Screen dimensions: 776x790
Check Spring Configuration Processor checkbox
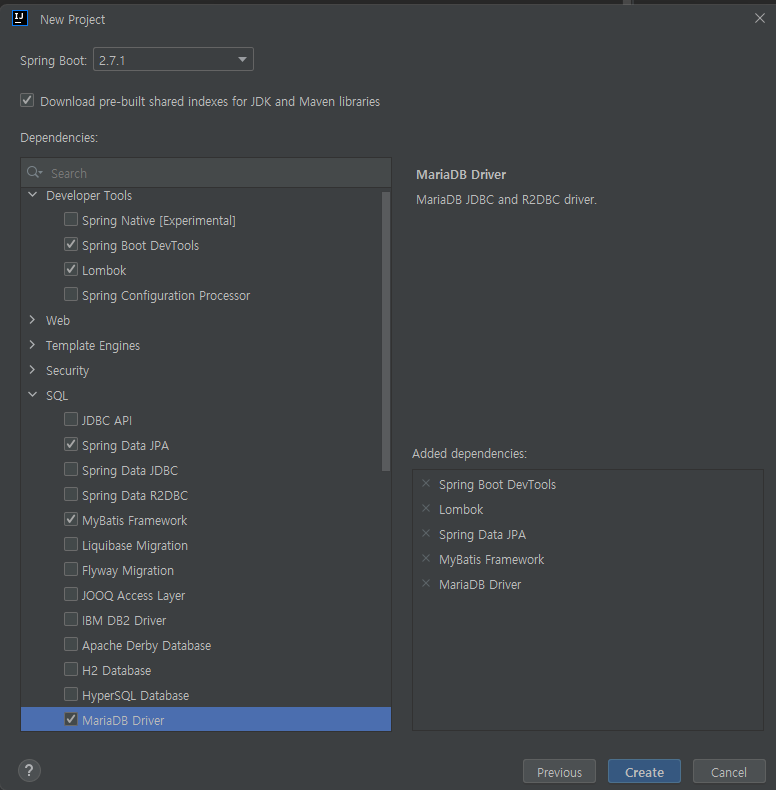pos(71,294)
